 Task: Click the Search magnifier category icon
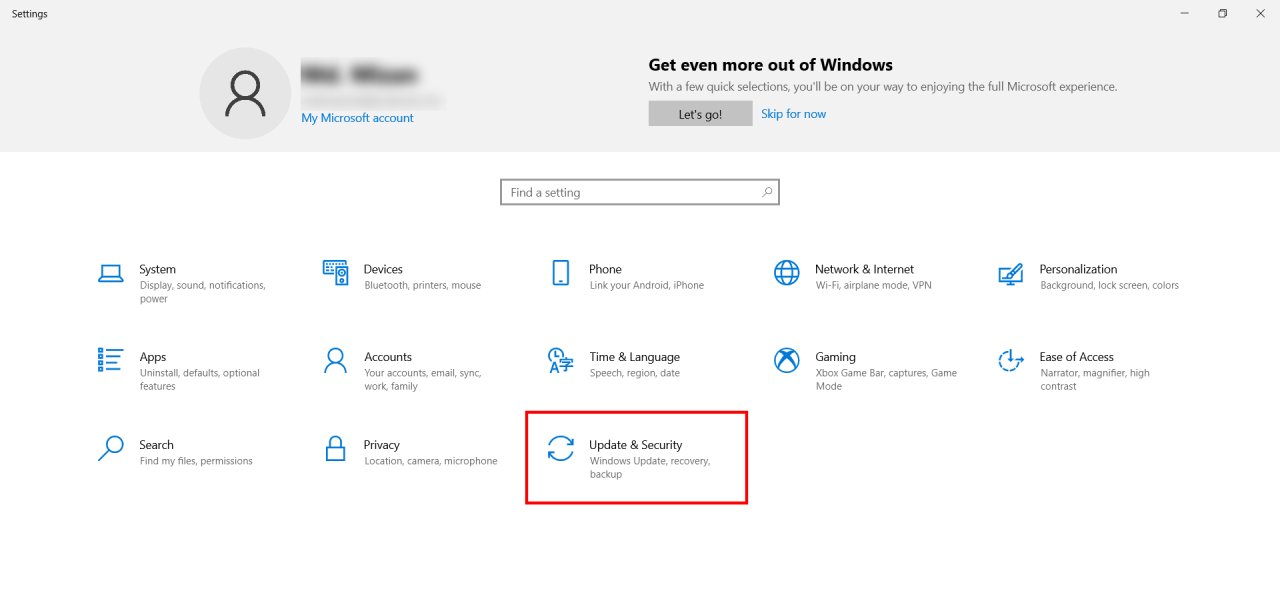pyautogui.click(x=110, y=448)
